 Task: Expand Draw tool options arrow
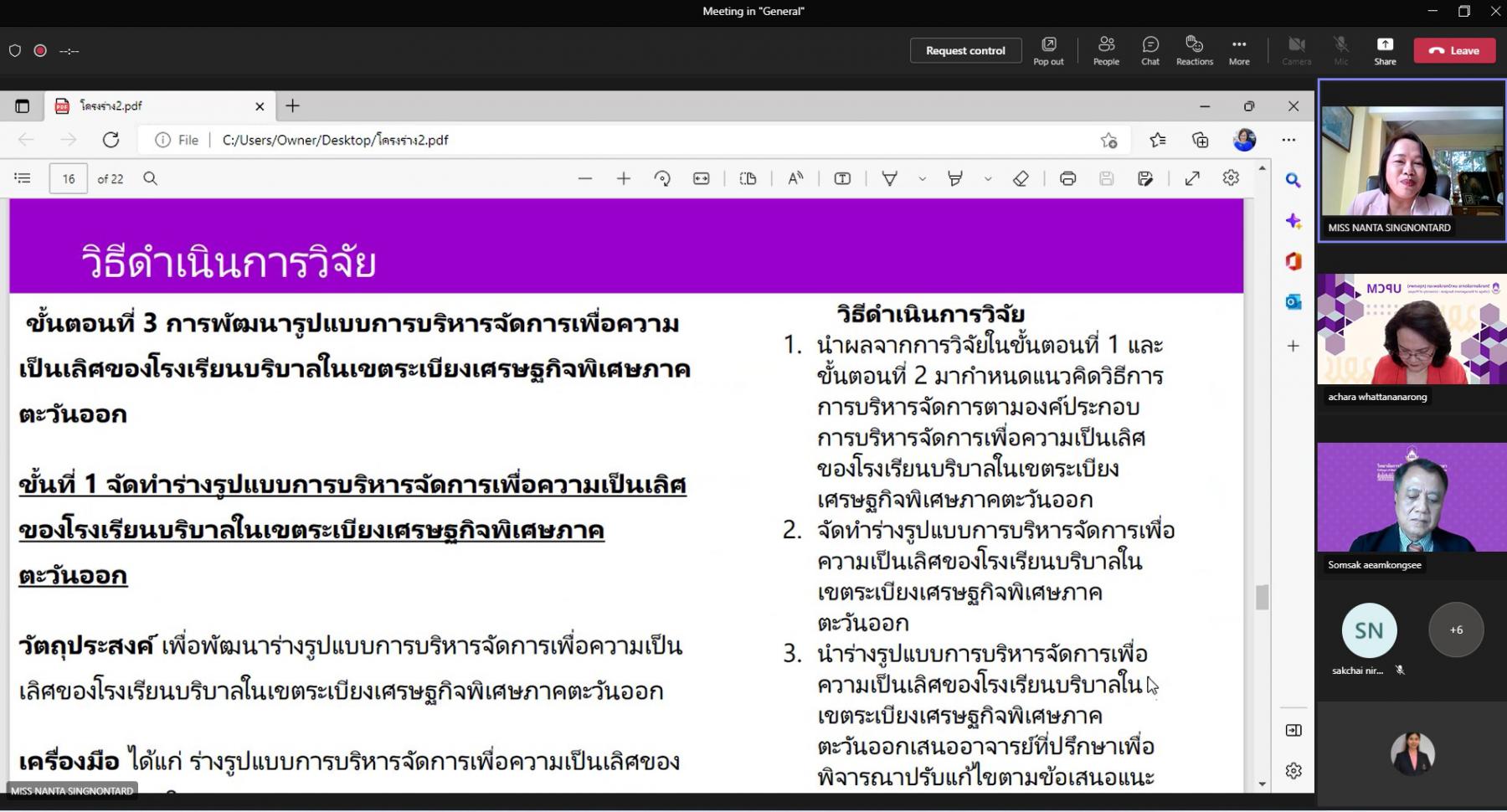point(923,178)
